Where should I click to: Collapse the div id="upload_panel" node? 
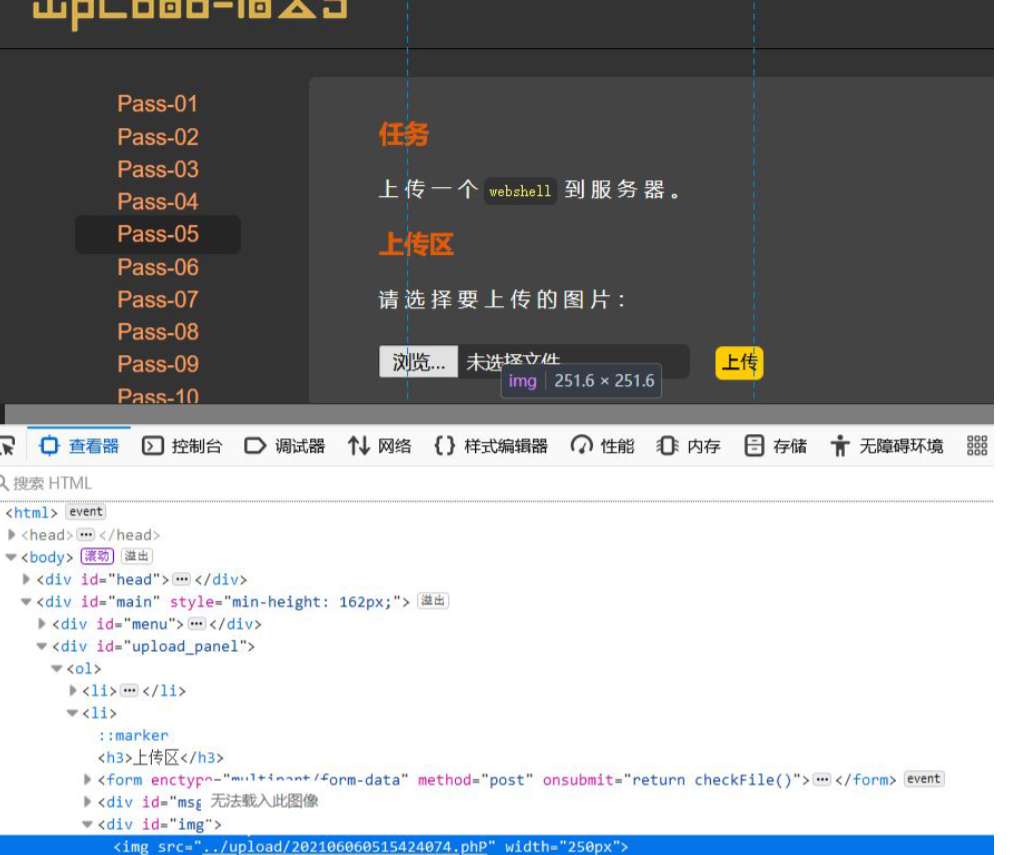42,646
